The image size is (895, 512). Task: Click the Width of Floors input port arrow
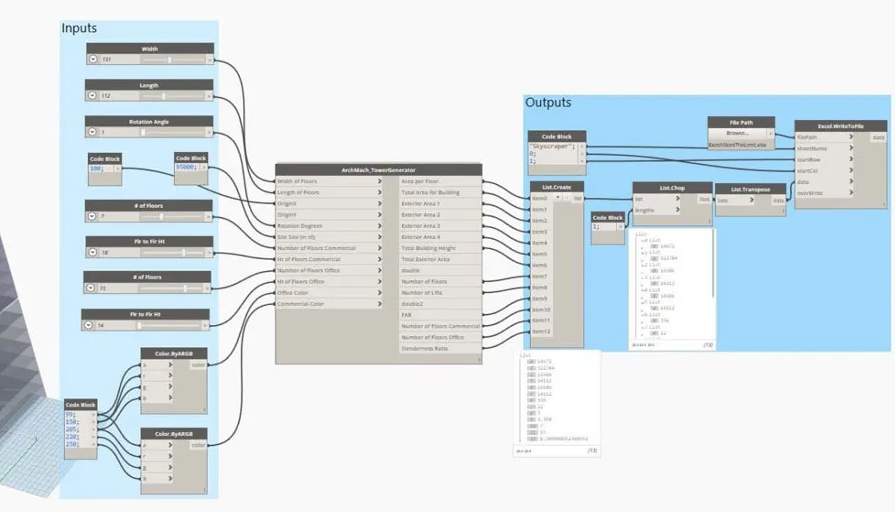(x=380, y=181)
